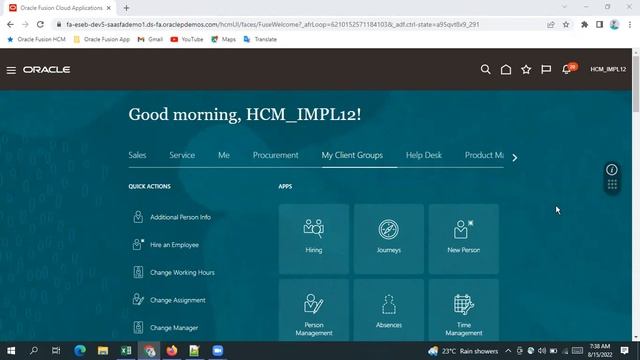
Task: Click the info circle icon on right panel
Action: coord(611,169)
